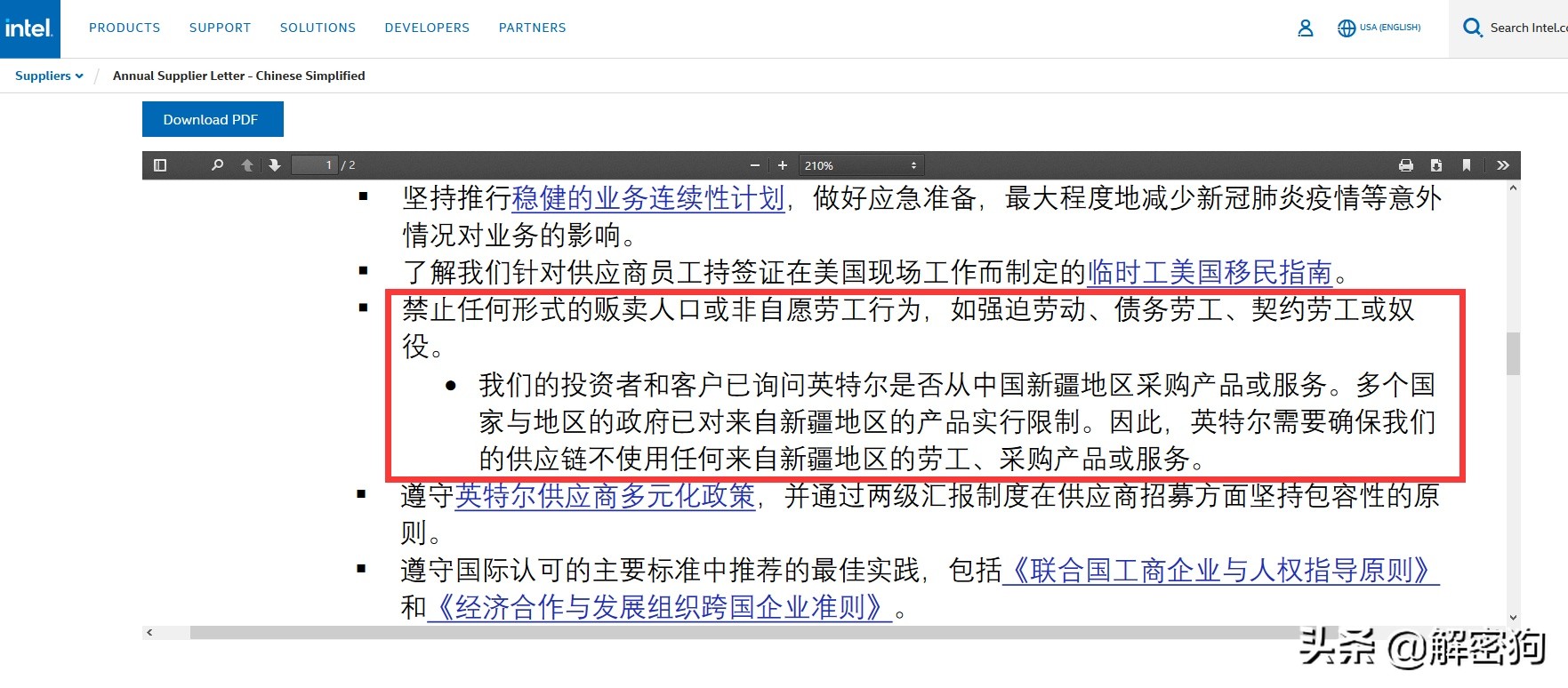Open the PRODUCTS menu
This screenshot has height=688, width=1568.
(125, 28)
